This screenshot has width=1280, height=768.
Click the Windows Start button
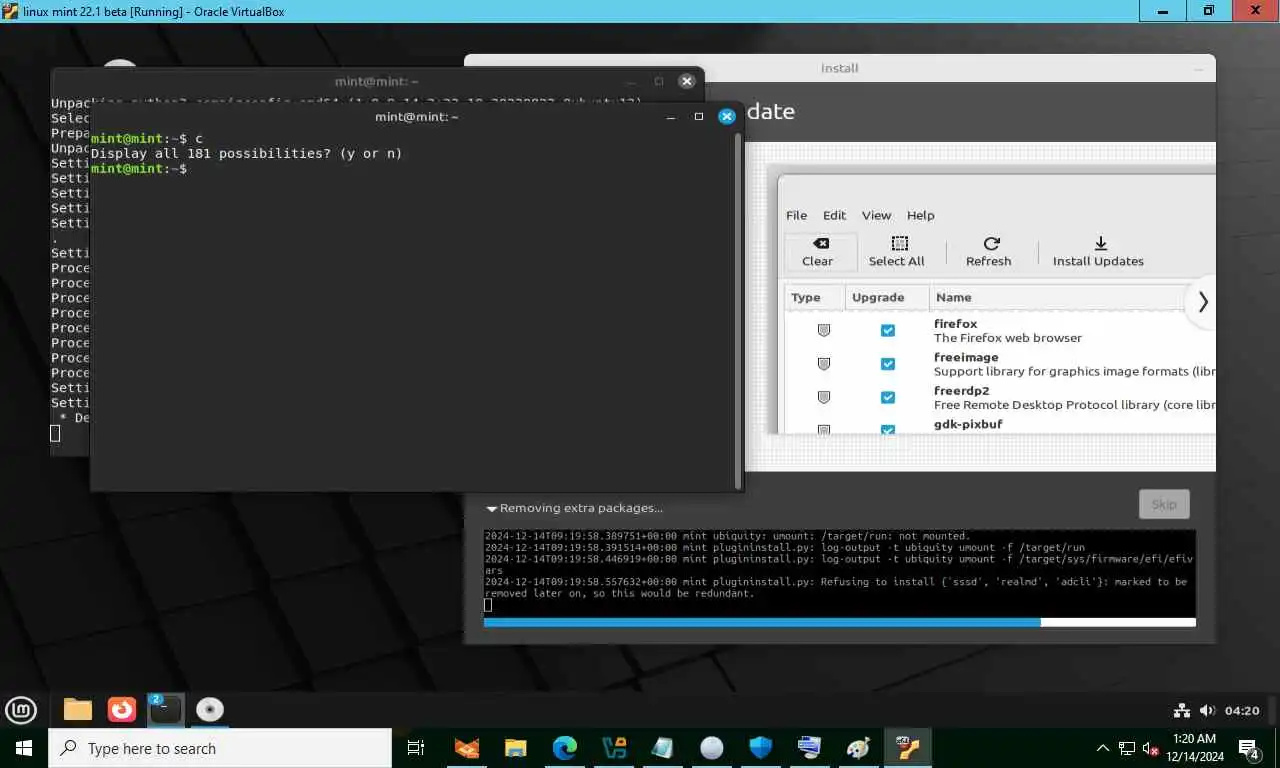pyautogui.click(x=24, y=748)
